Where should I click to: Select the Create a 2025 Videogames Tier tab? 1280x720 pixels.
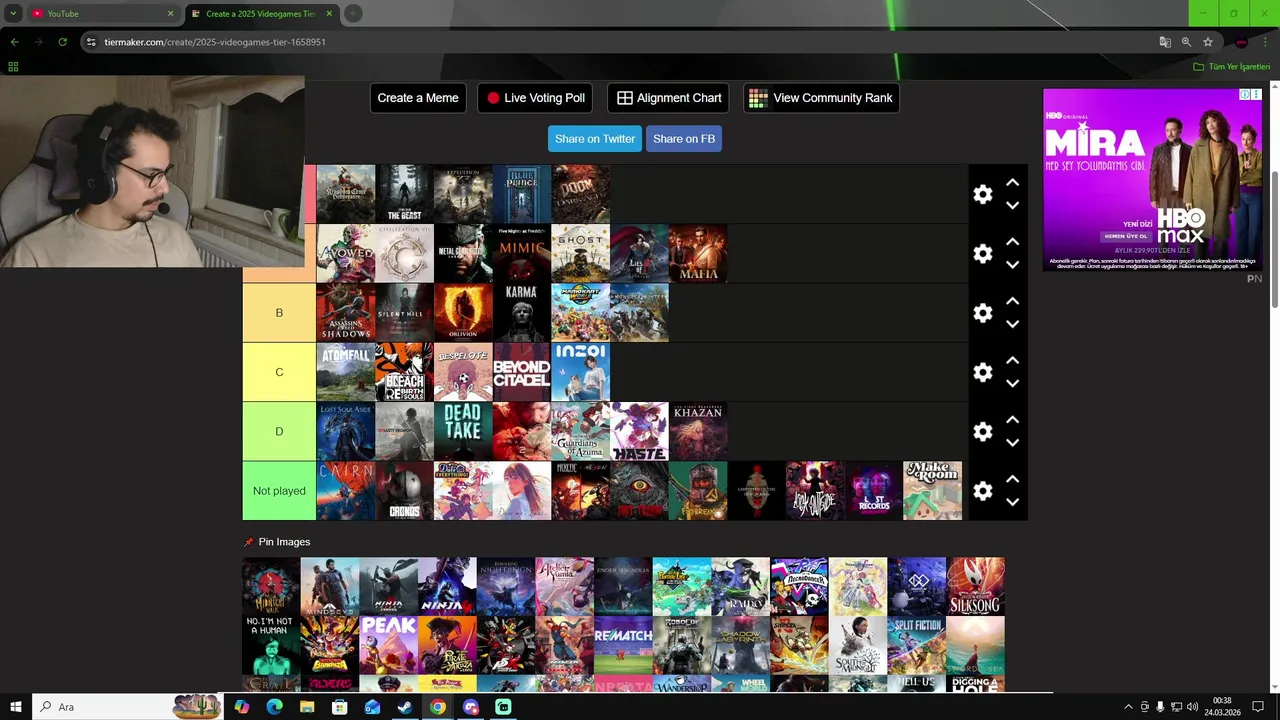tap(260, 14)
